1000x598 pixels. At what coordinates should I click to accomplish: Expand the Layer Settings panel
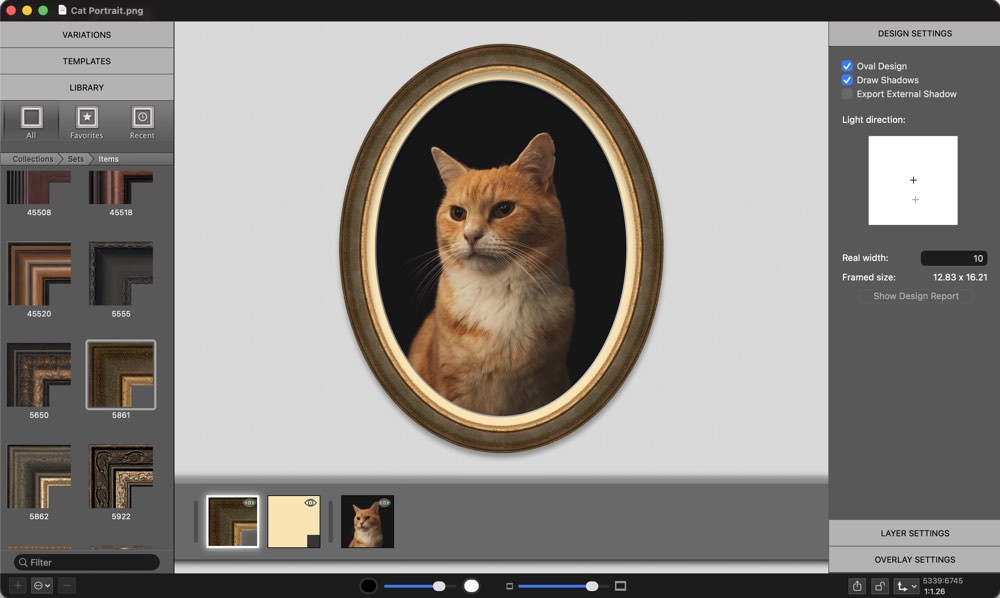click(x=914, y=533)
